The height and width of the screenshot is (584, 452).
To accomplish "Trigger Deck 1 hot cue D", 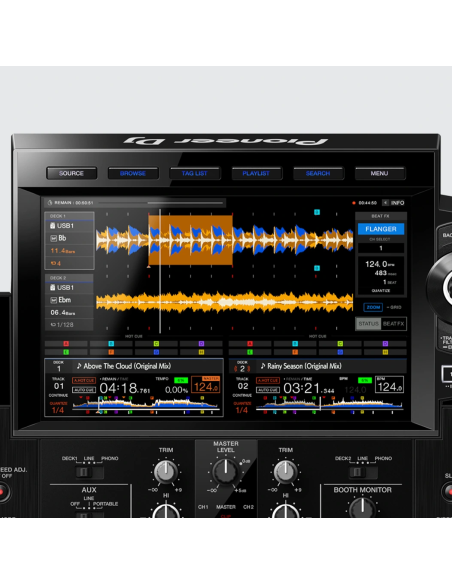I will (201, 343).
